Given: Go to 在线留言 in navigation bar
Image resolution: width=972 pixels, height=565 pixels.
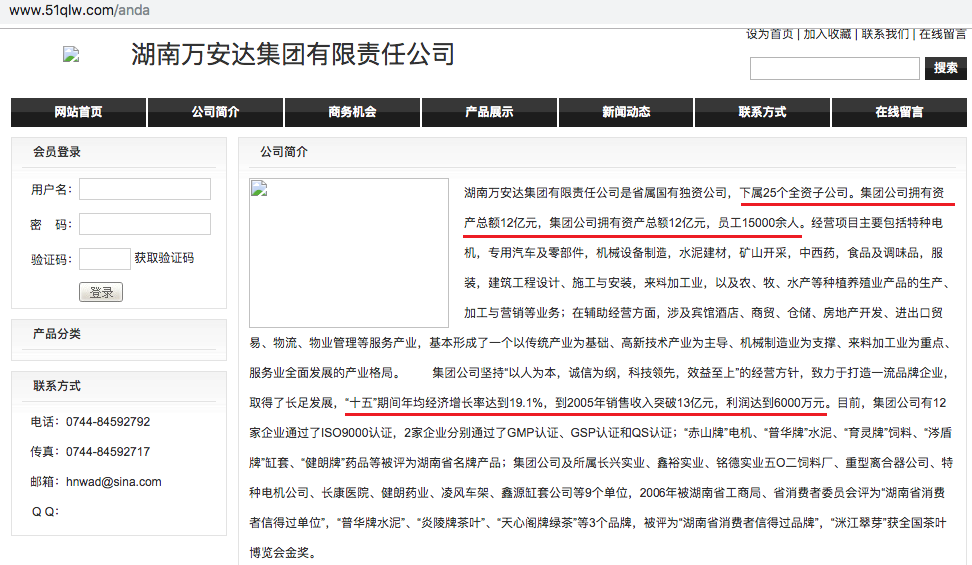Looking at the screenshot, I should (899, 112).
